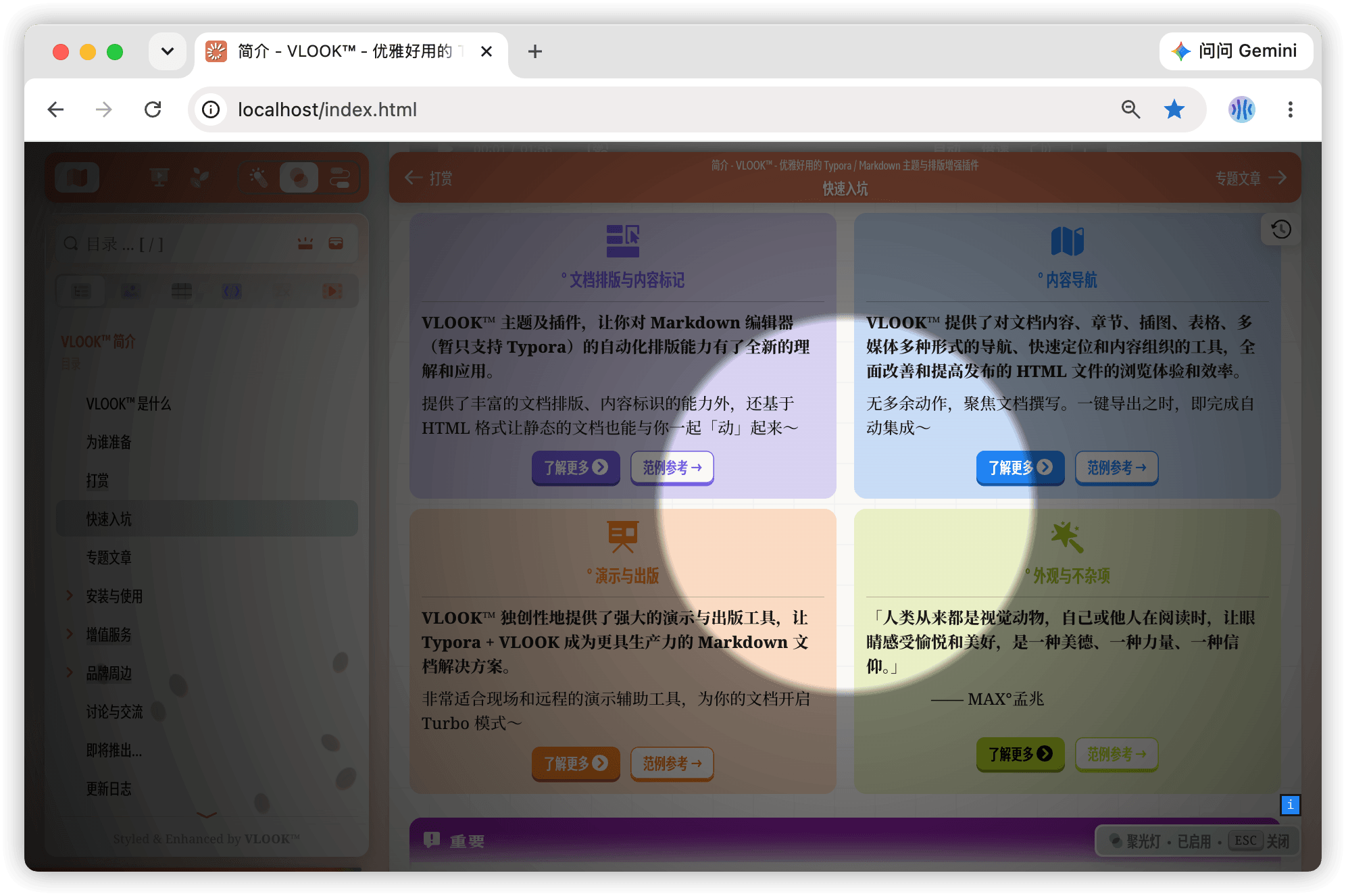Click the 文档排版与内容标记 card icon

[623, 241]
